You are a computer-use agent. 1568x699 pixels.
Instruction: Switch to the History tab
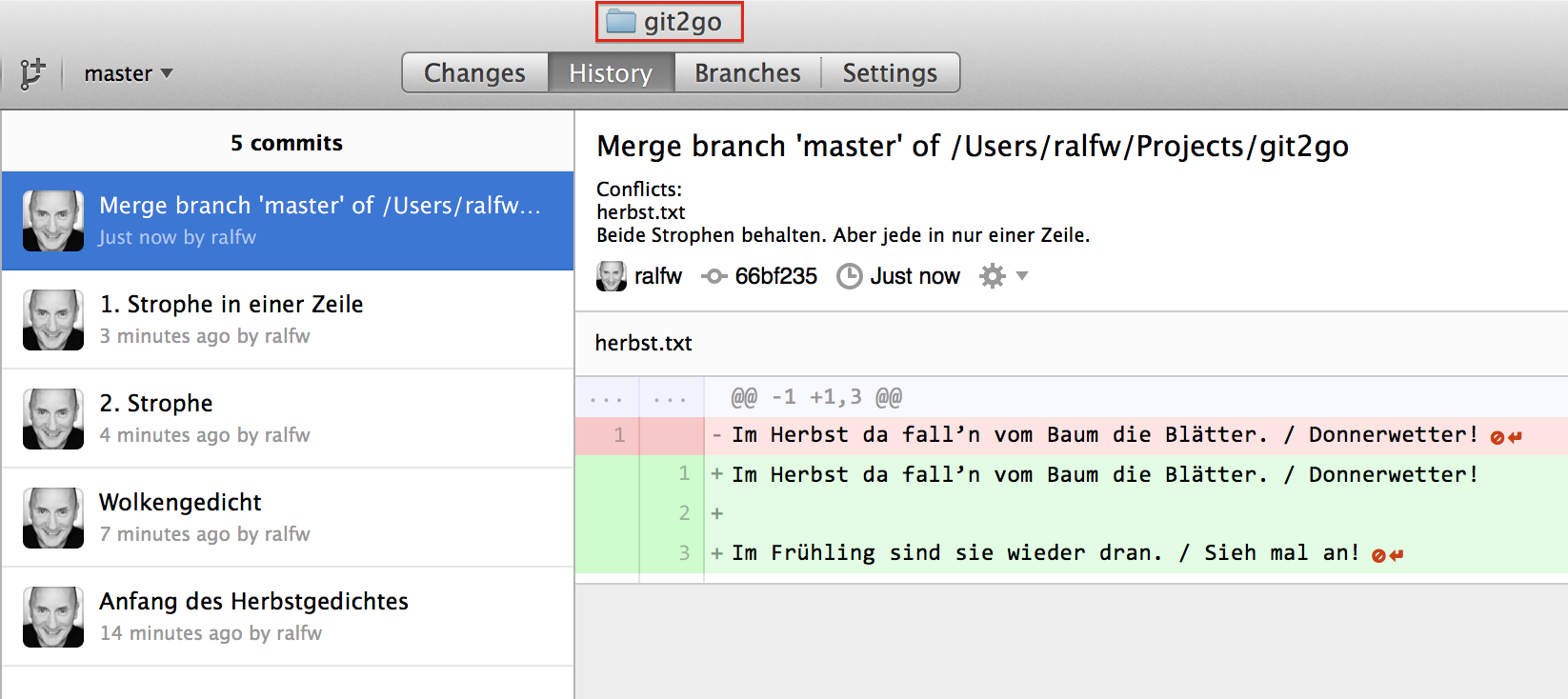point(611,73)
